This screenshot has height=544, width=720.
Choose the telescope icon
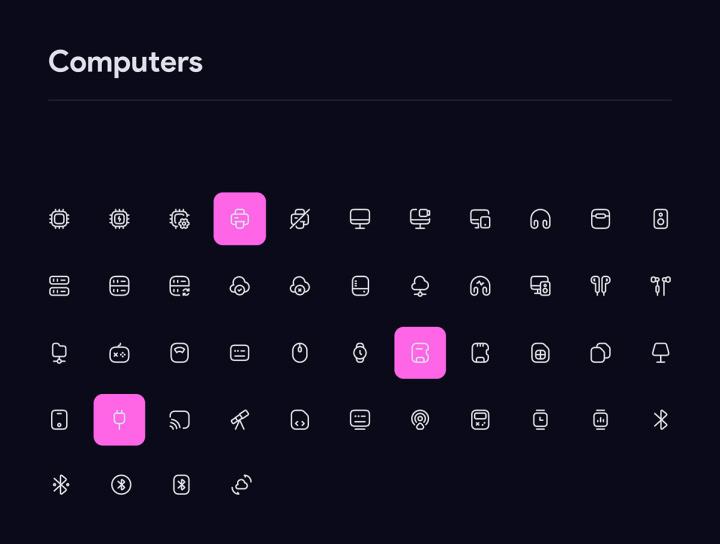coord(240,420)
